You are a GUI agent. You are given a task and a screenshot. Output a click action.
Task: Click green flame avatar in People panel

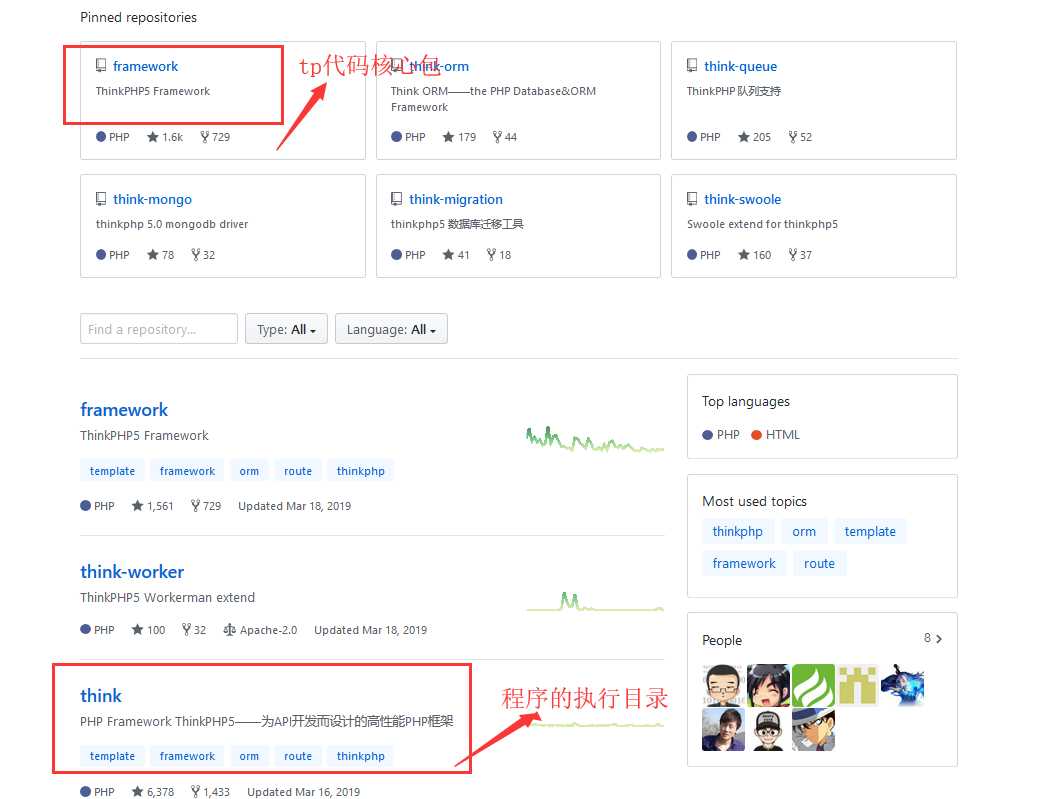[x=813, y=686]
